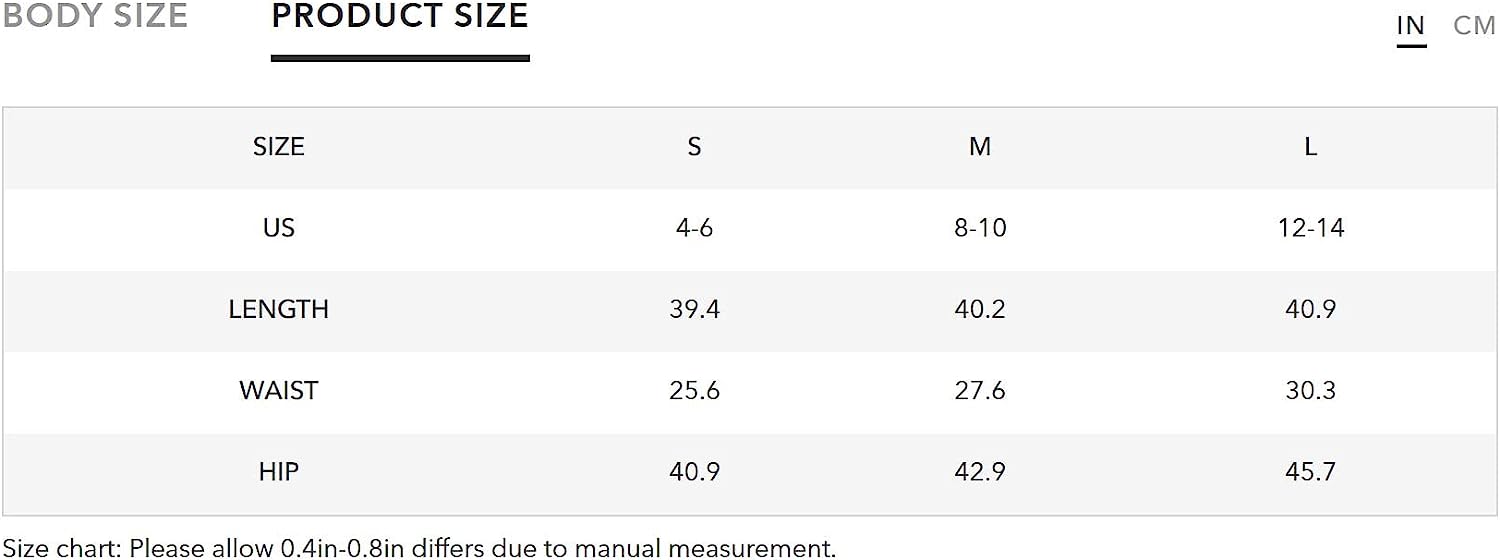The image size is (1500, 560).
Task: Click the LENGTH row label
Action: pos(278,309)
